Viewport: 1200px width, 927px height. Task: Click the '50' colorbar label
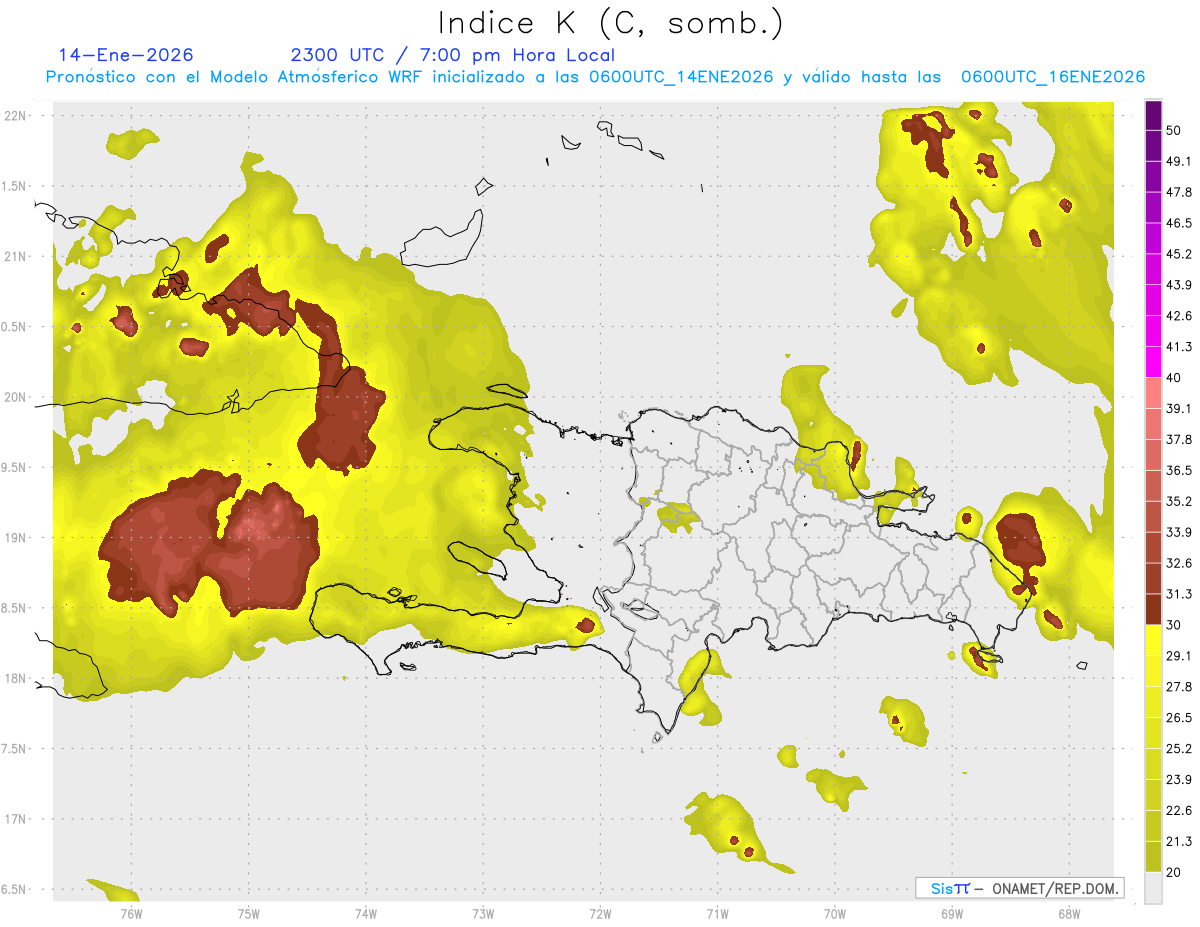(1173, 131)
